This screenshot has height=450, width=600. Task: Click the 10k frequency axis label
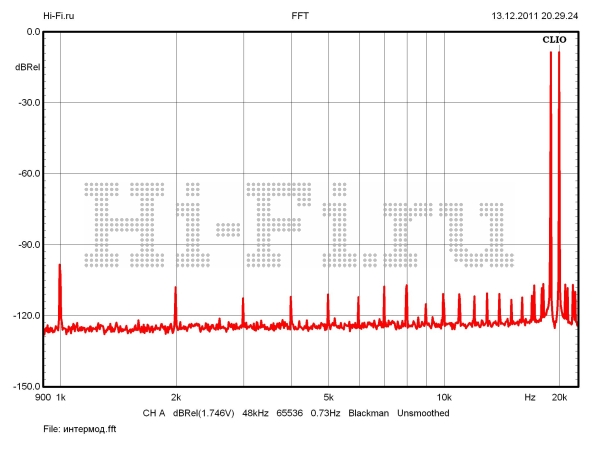[x=444, y=398]
